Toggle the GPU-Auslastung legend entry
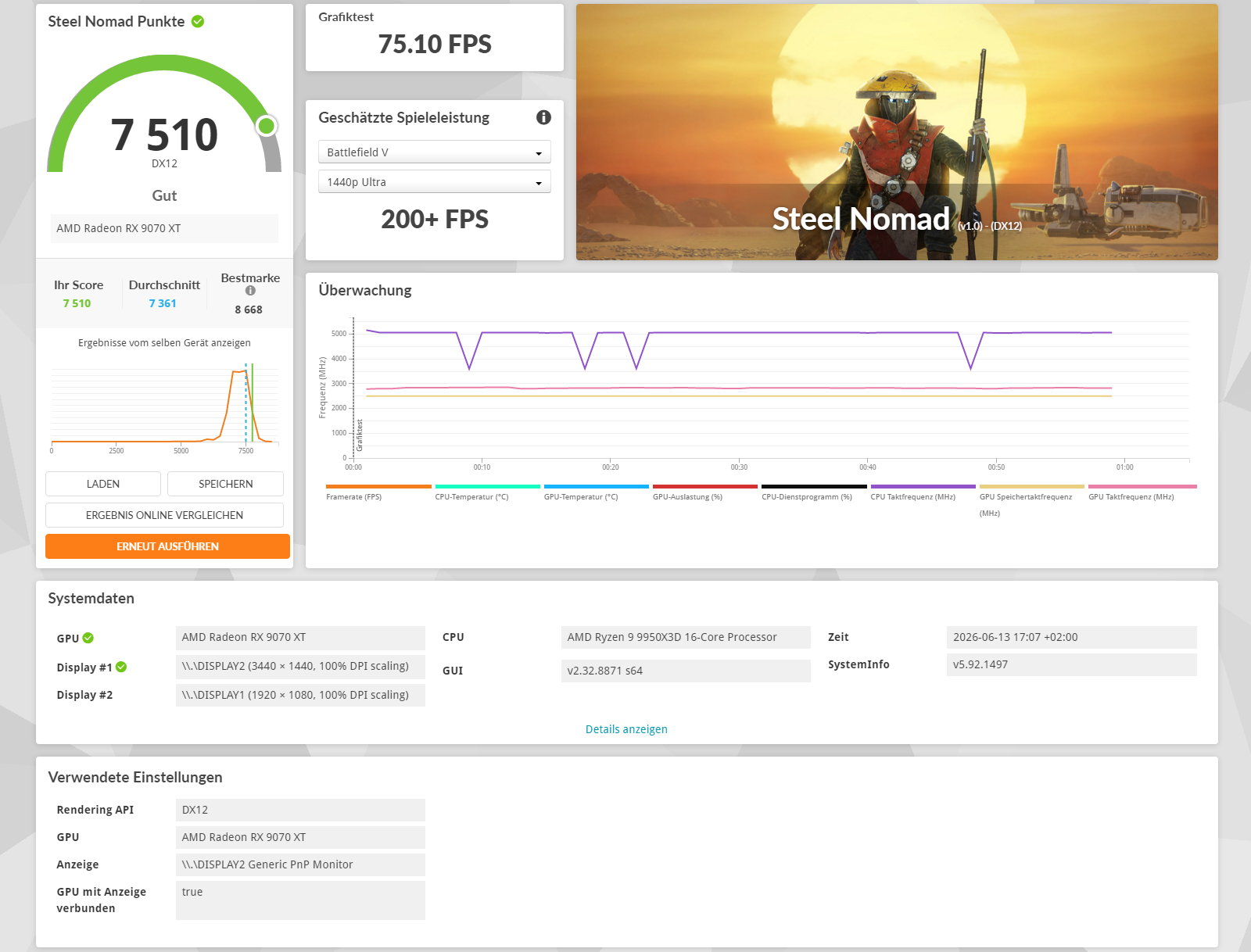 705,492
